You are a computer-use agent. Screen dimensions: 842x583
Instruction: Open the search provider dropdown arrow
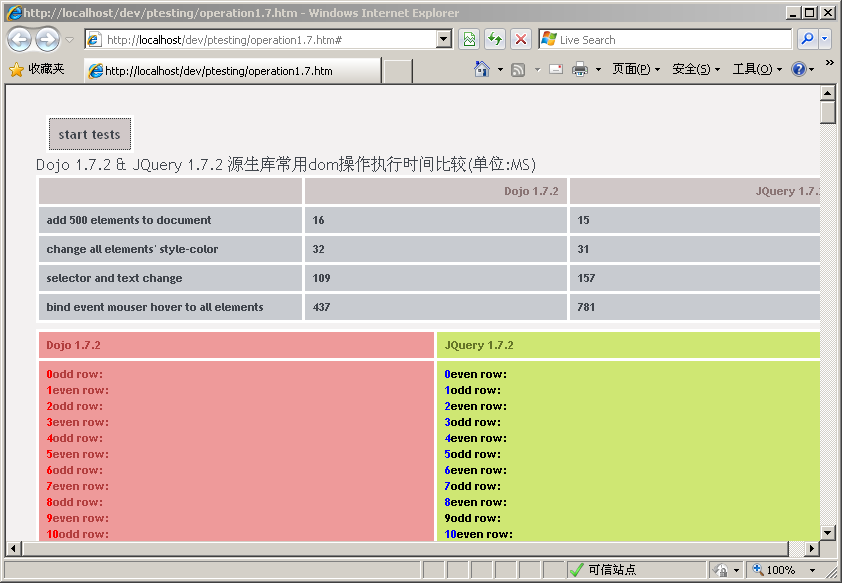(825, 39)
